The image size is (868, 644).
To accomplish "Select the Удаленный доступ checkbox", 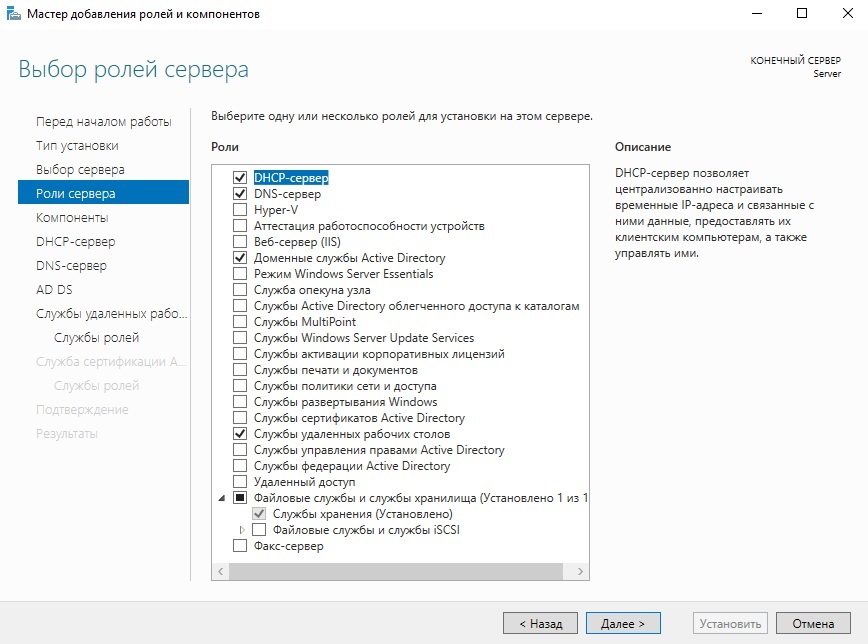I will coord(239,482).
